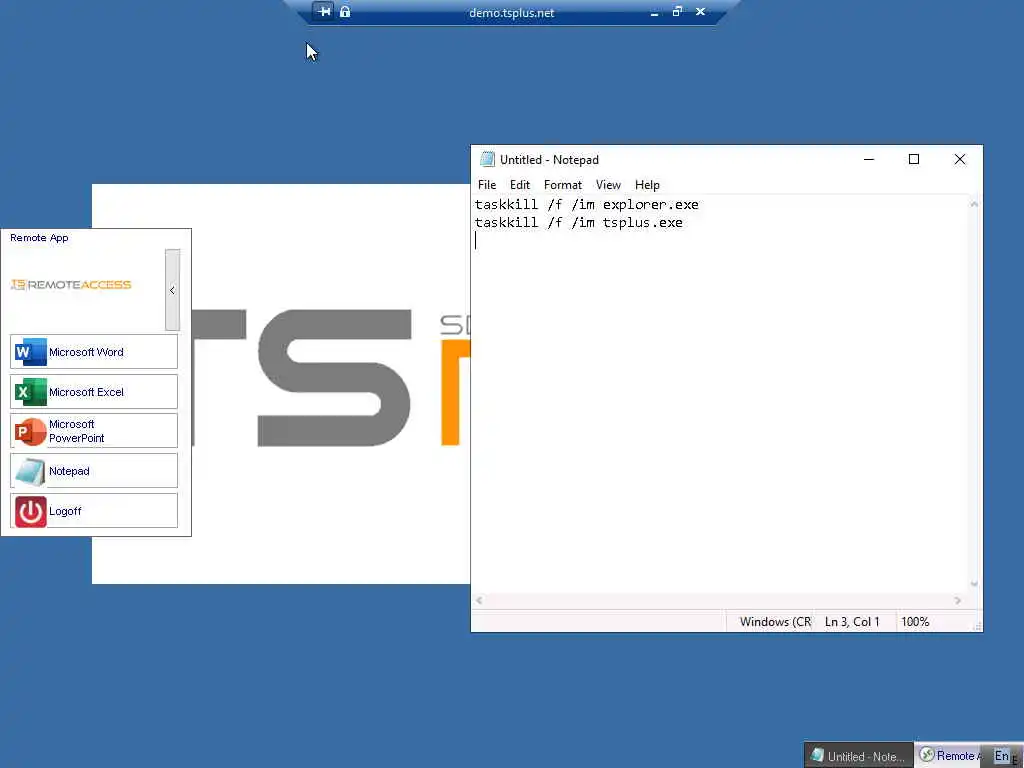This screenshot has height=768, width=1024.
Task: Click the Excel icon in Remote App list
Action: (30, 392)
